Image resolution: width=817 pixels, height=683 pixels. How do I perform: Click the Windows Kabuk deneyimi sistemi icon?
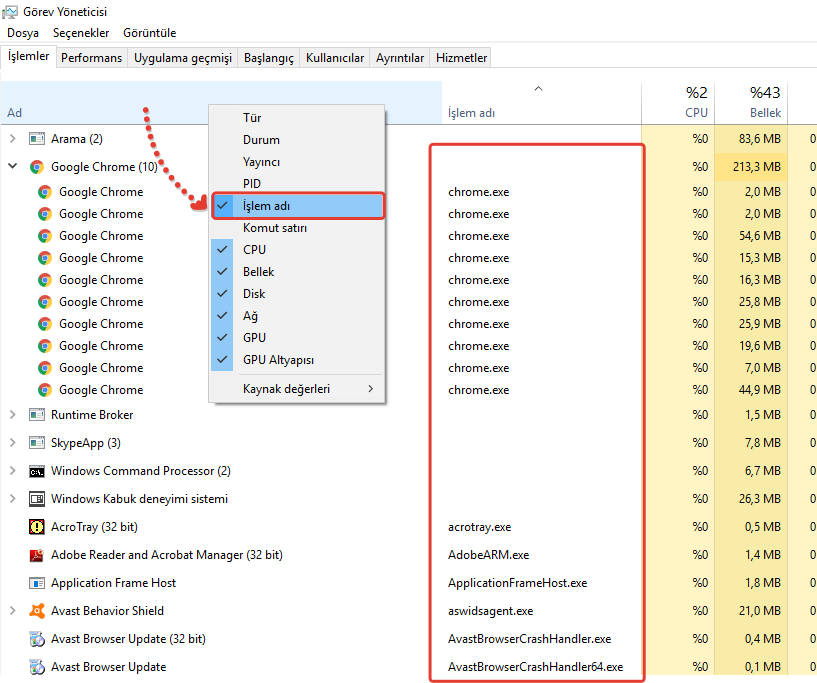coord(37,499)
